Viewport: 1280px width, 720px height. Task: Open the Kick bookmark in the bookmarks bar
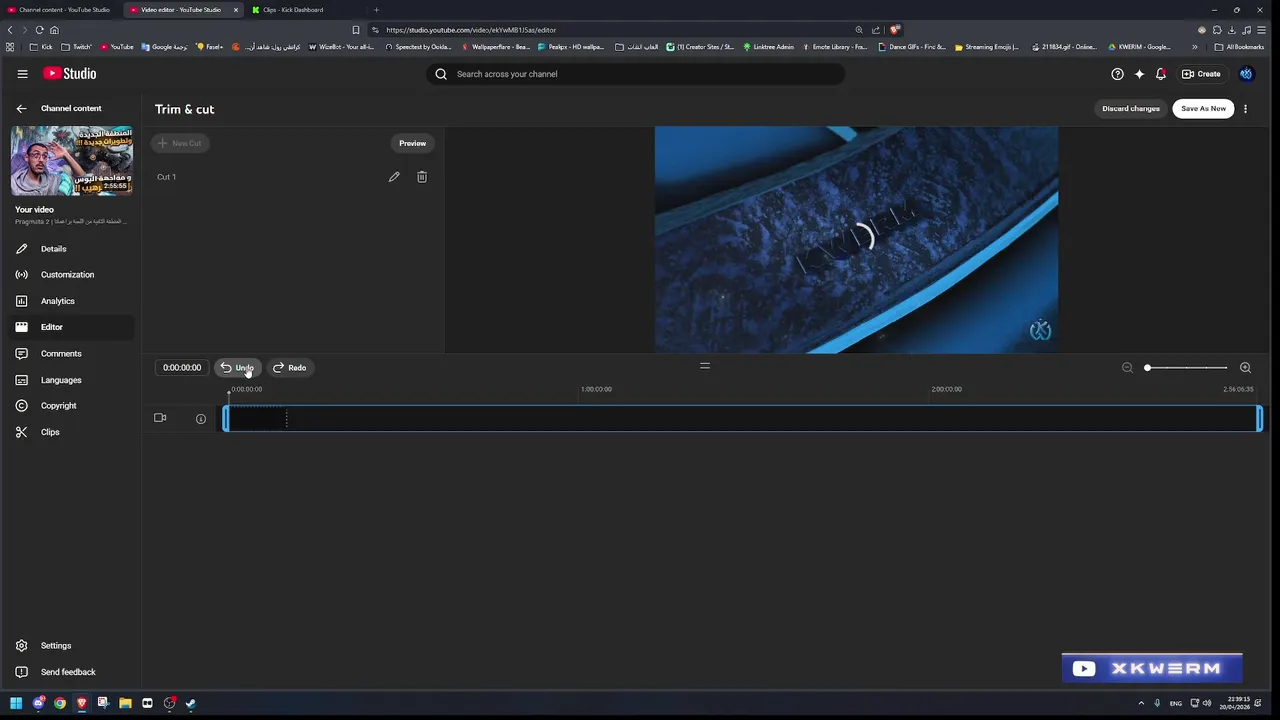pos(41,47)
